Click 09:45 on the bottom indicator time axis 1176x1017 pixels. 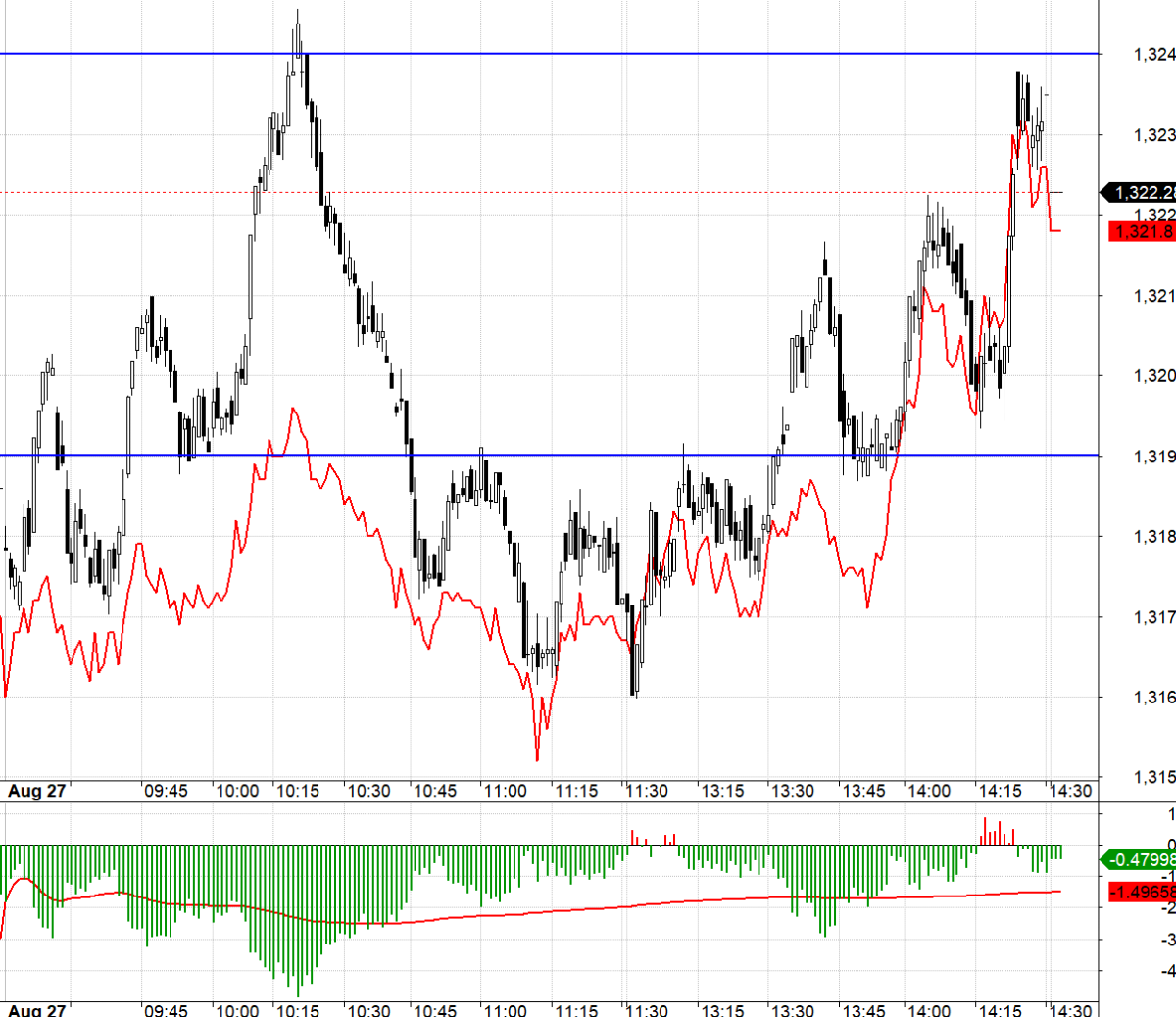click(x=166, y=1009)
